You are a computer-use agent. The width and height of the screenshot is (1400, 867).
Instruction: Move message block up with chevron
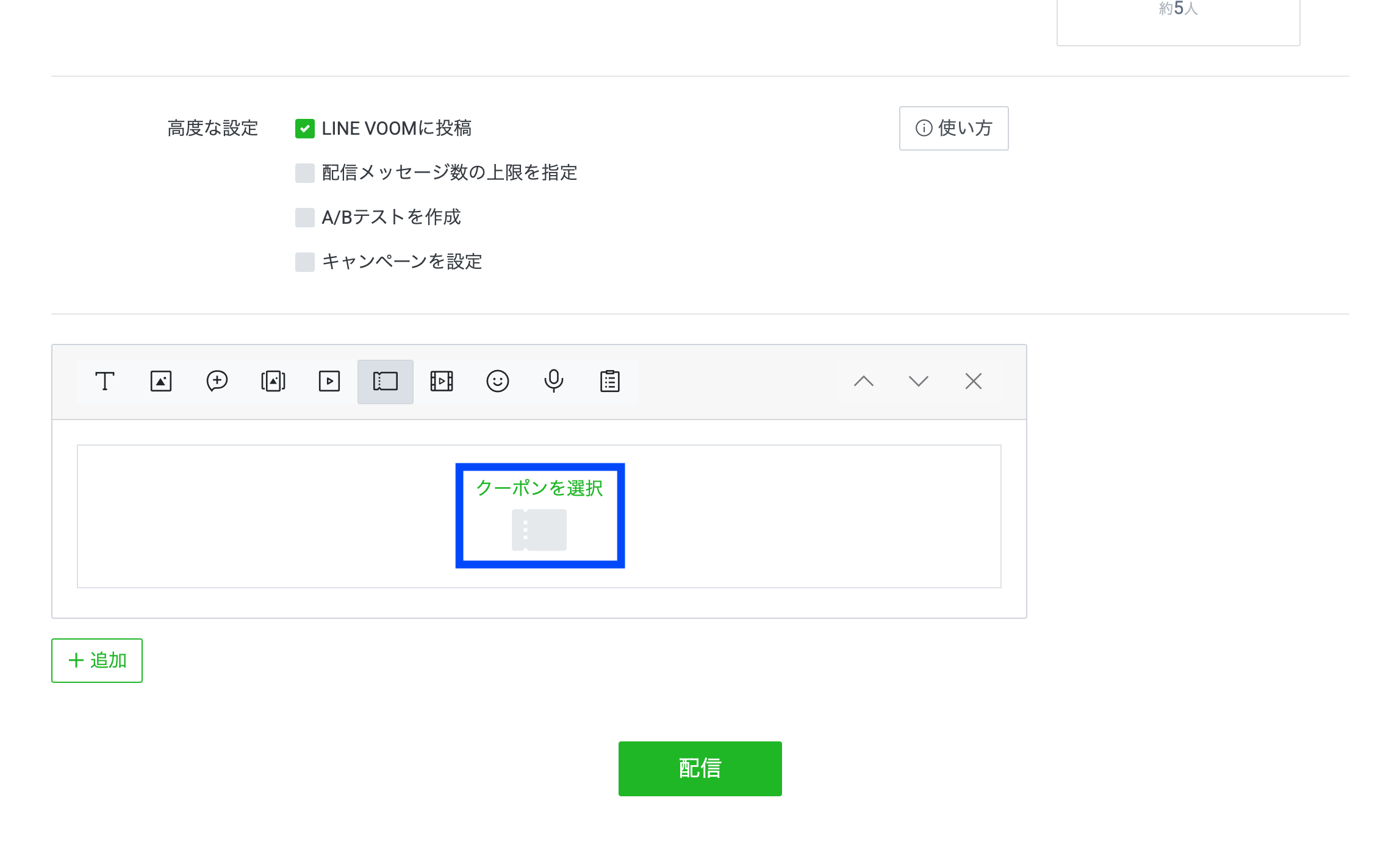[x=864, y=382]
